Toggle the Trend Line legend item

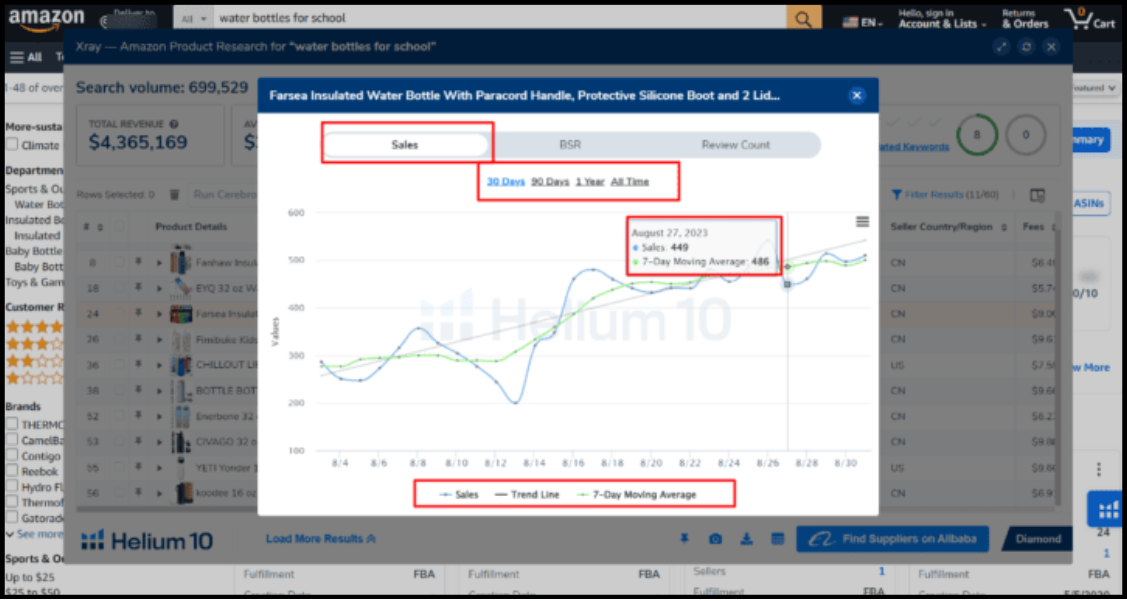click(x=527, y=494)
